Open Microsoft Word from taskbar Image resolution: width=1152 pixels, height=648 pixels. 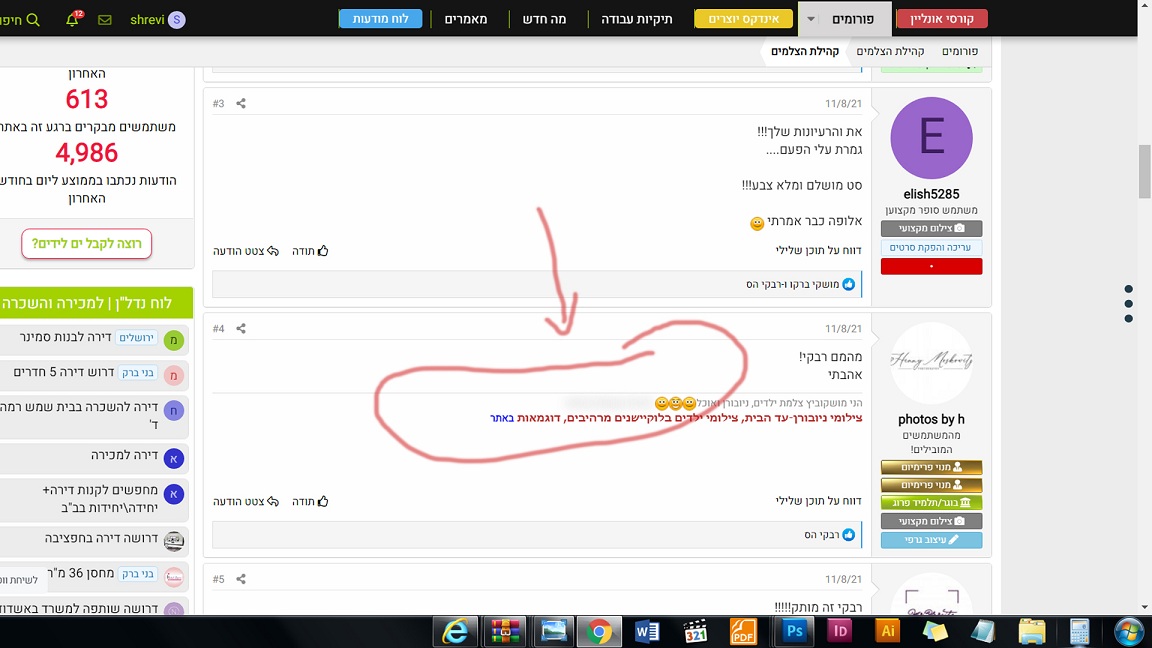click(647, 631)
